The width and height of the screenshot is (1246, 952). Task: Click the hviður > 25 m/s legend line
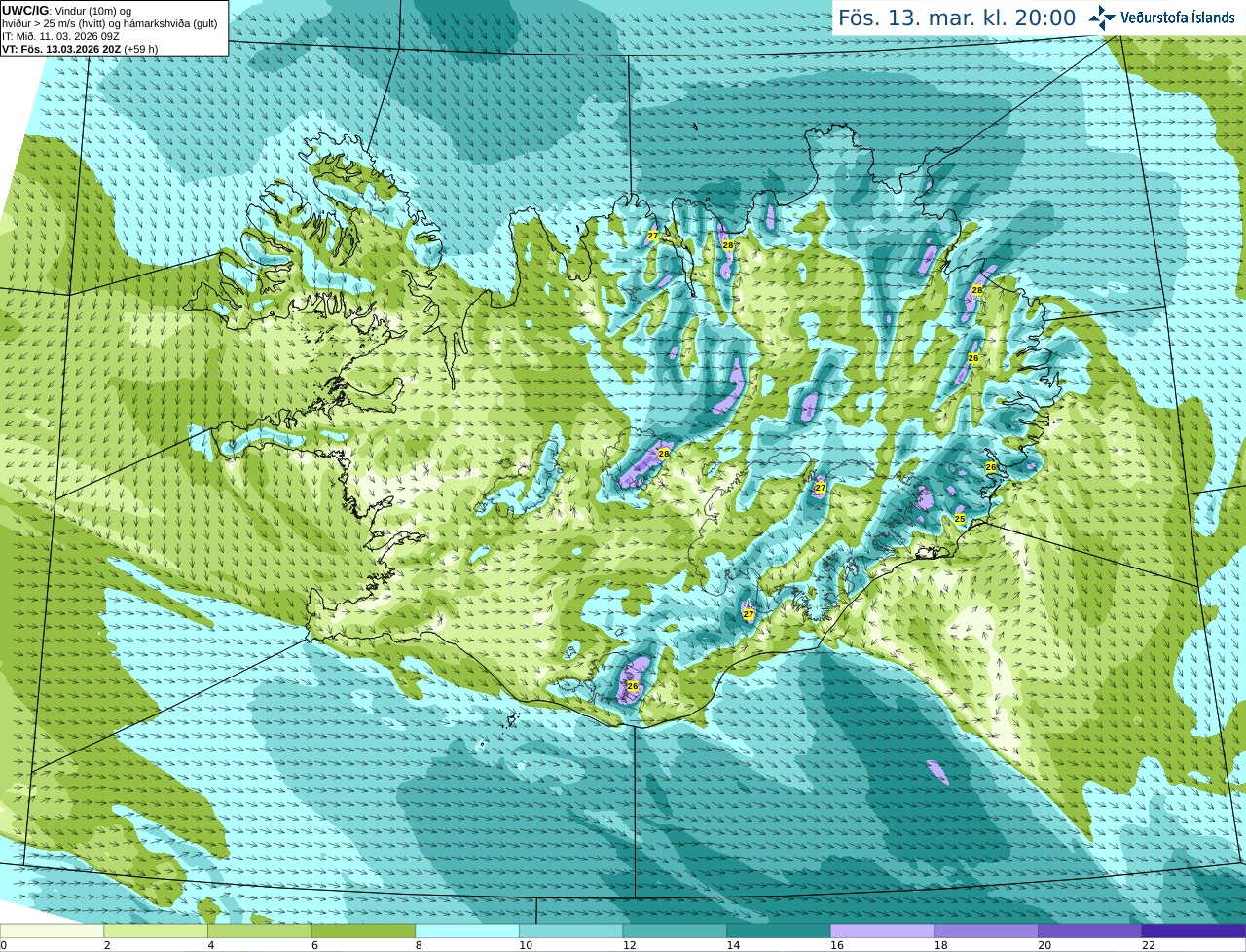click(110, 23)
